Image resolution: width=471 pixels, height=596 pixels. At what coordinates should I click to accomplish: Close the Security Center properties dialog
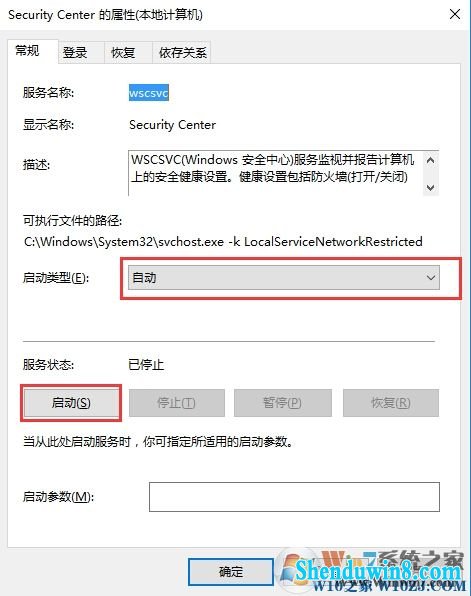click(455, 14)
